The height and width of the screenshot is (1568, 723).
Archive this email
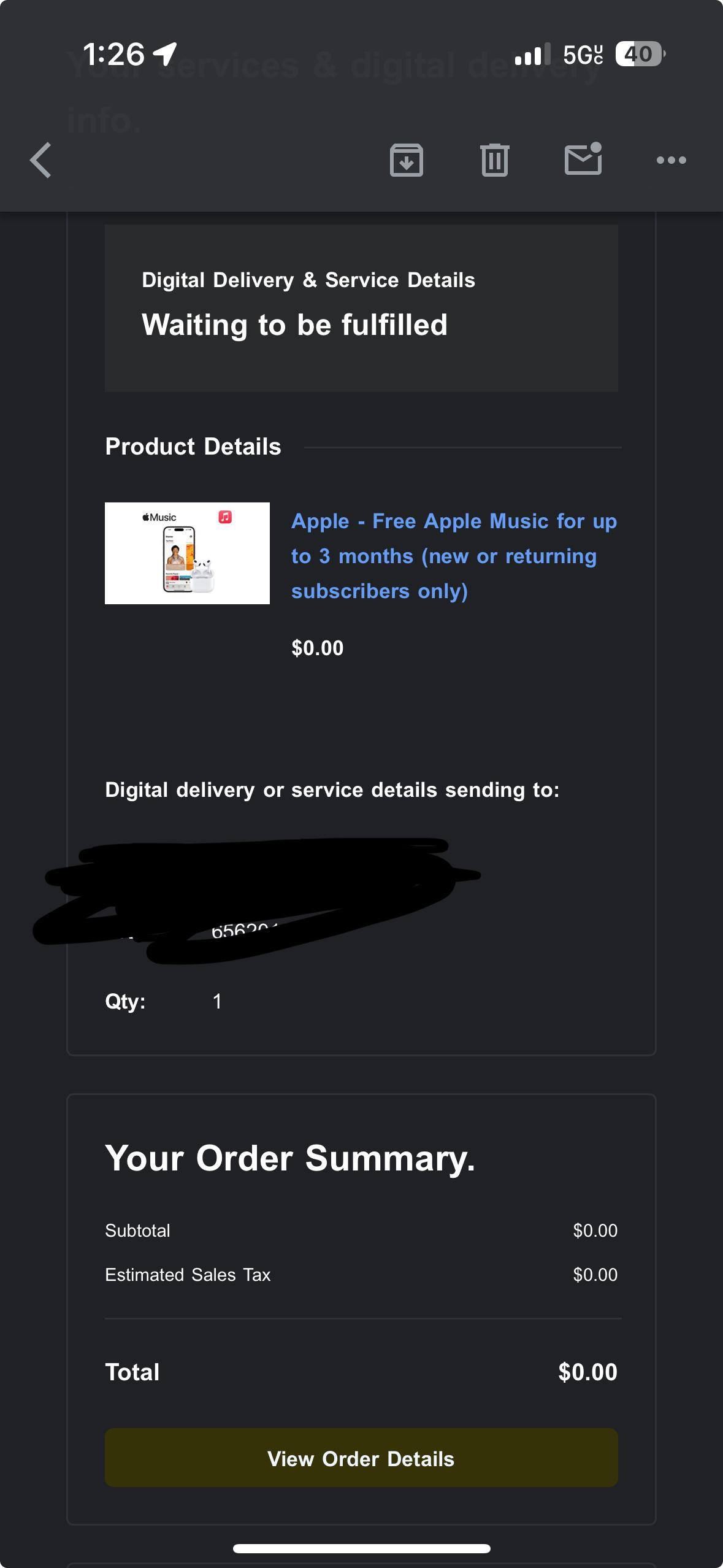tap(407, 161)
